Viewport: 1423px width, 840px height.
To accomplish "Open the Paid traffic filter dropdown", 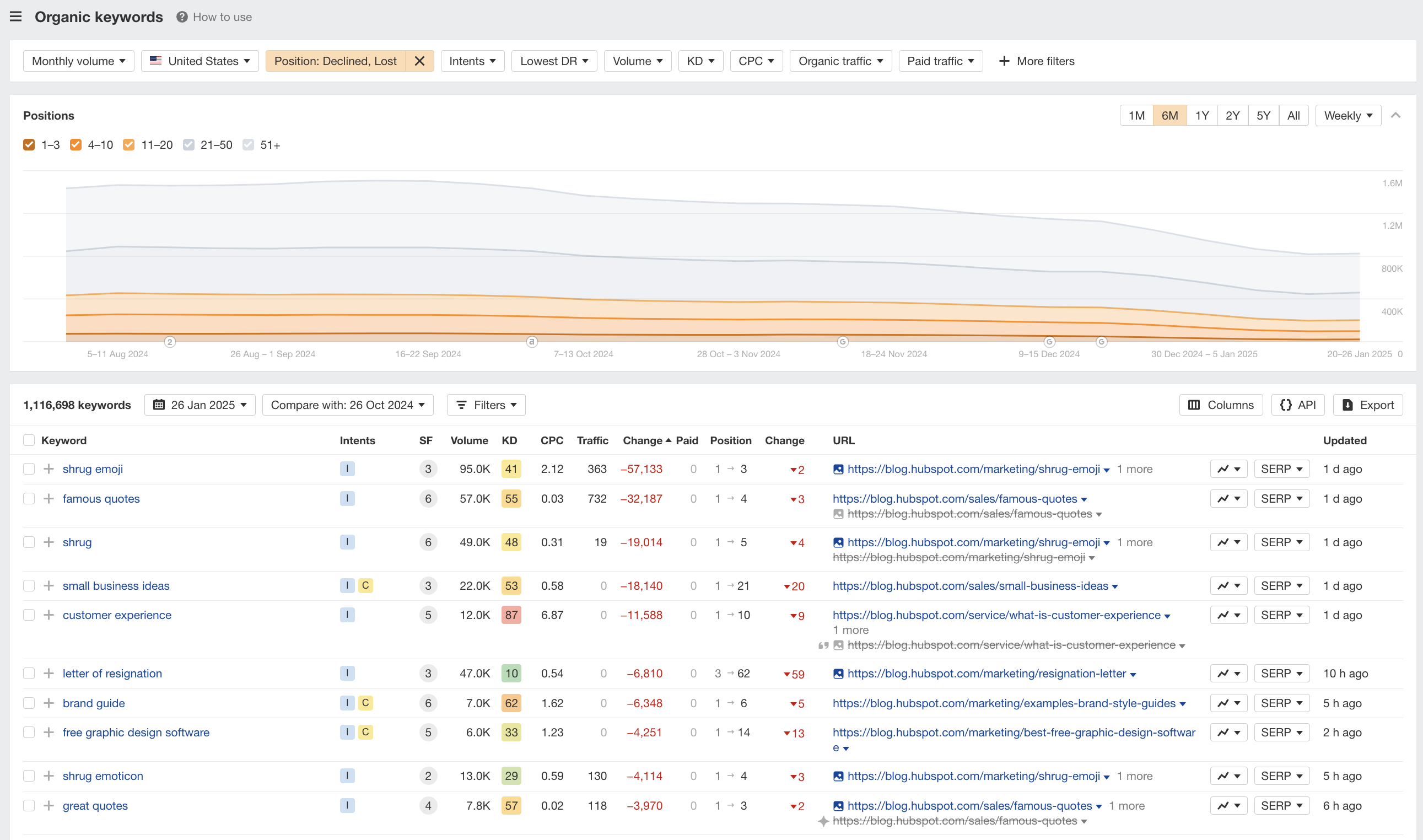I will [940, 61].
